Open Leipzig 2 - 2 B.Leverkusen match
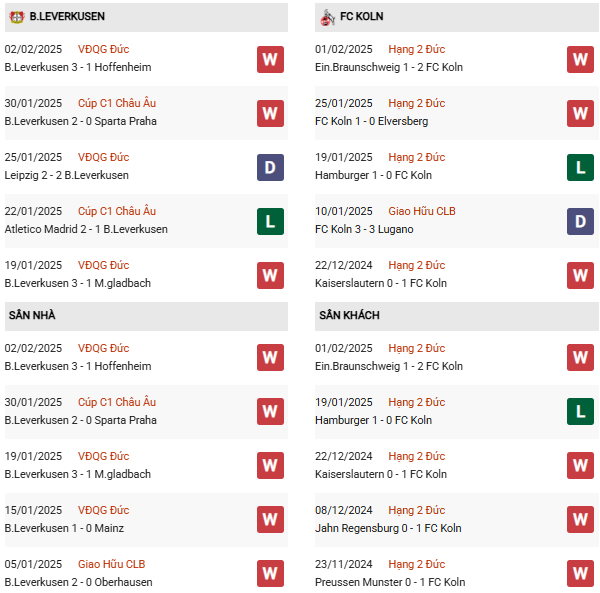 pyautogui.click(x=66, y=176)
